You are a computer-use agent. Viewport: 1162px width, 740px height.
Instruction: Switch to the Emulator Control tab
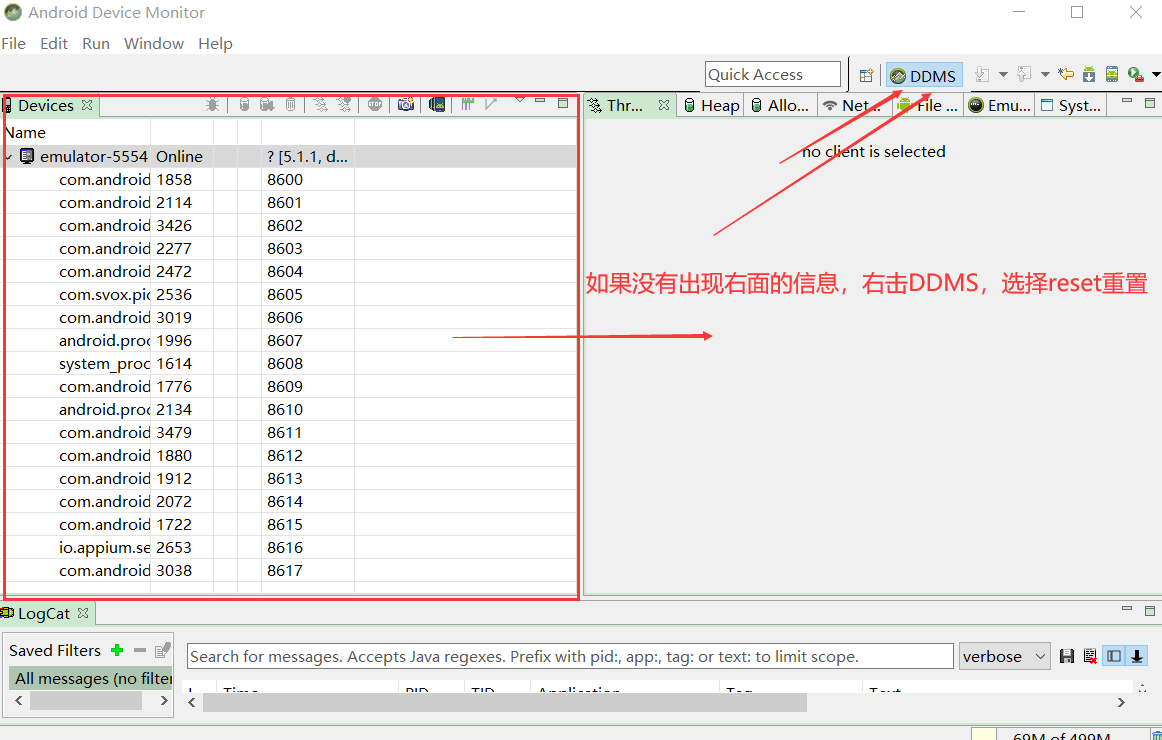(x=1000, y=106)
